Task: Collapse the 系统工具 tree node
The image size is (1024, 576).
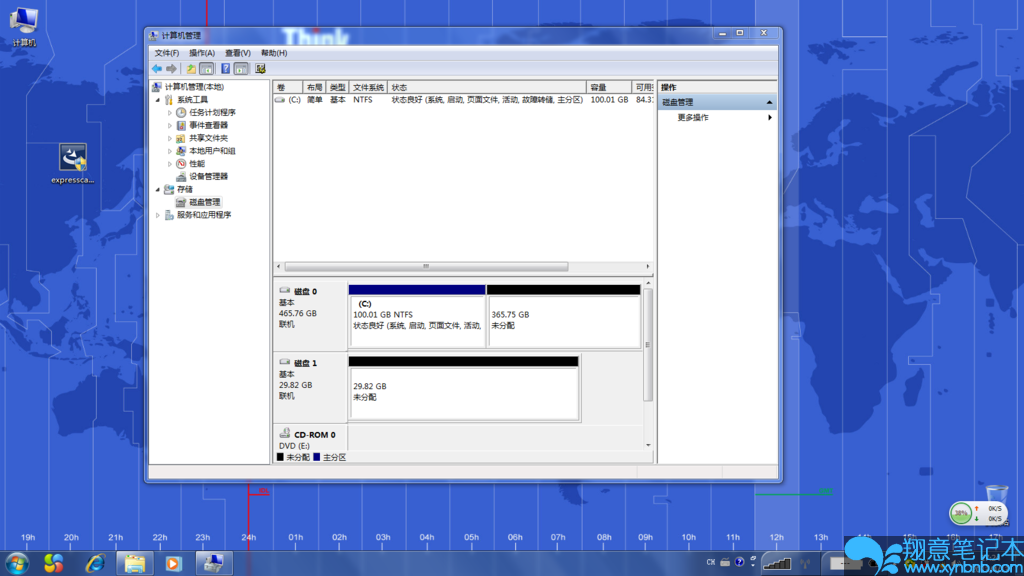Action: pos(157,100)
